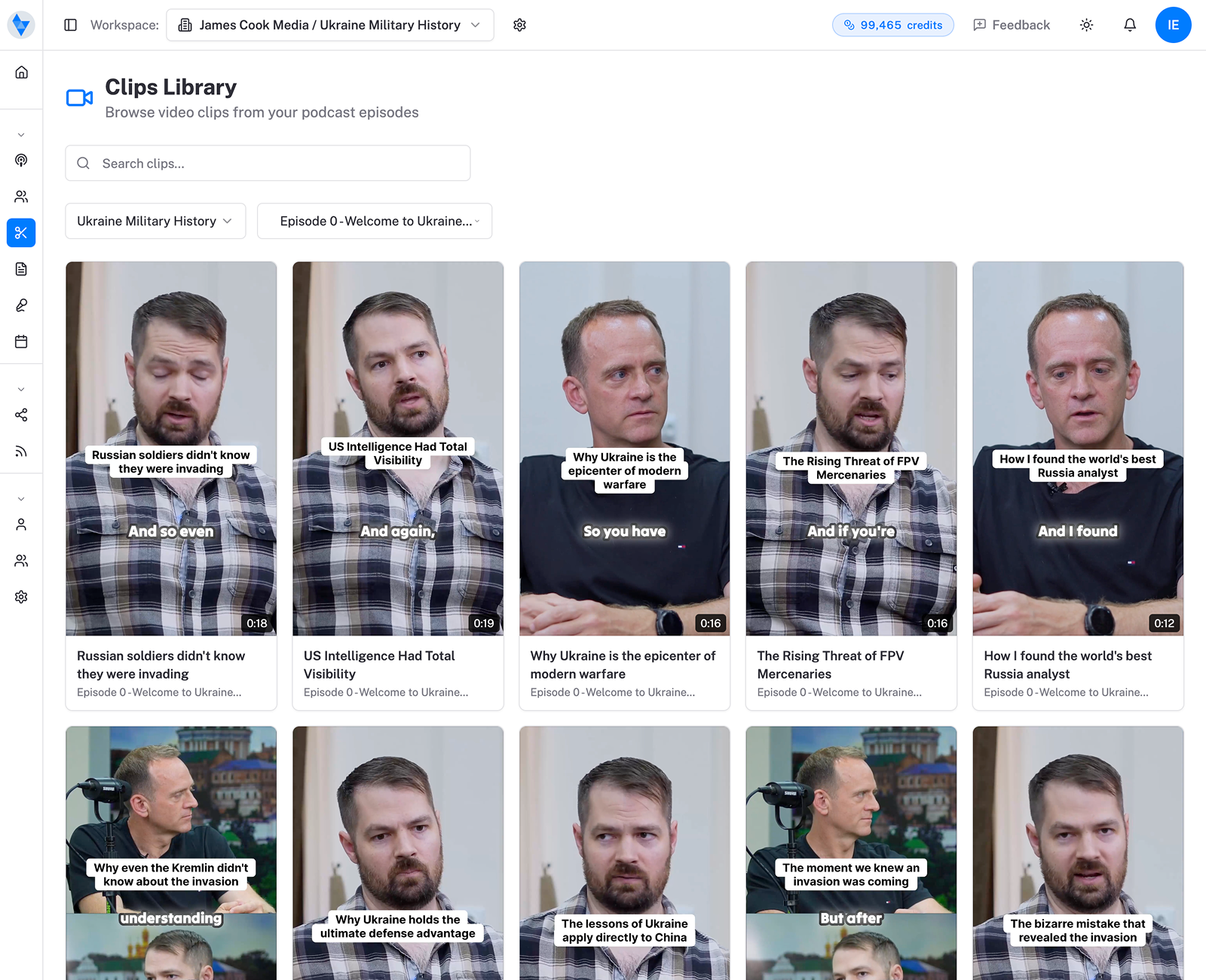Open the IE user avatar menu
The width and height of the screenshot is (1206, 980).
click(1173, 25)
